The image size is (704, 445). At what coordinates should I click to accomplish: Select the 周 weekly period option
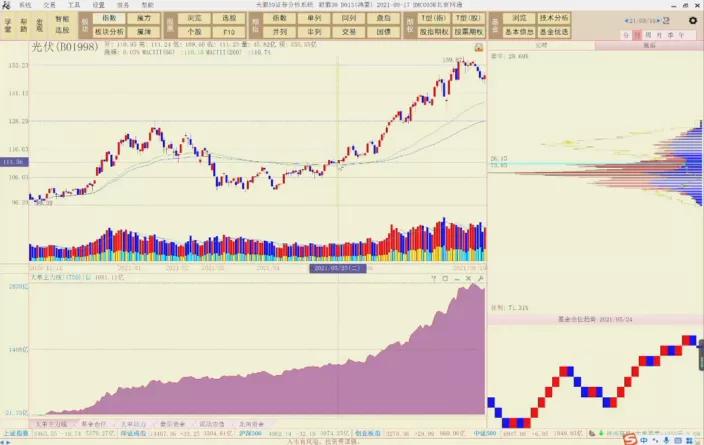pos(648,35)
